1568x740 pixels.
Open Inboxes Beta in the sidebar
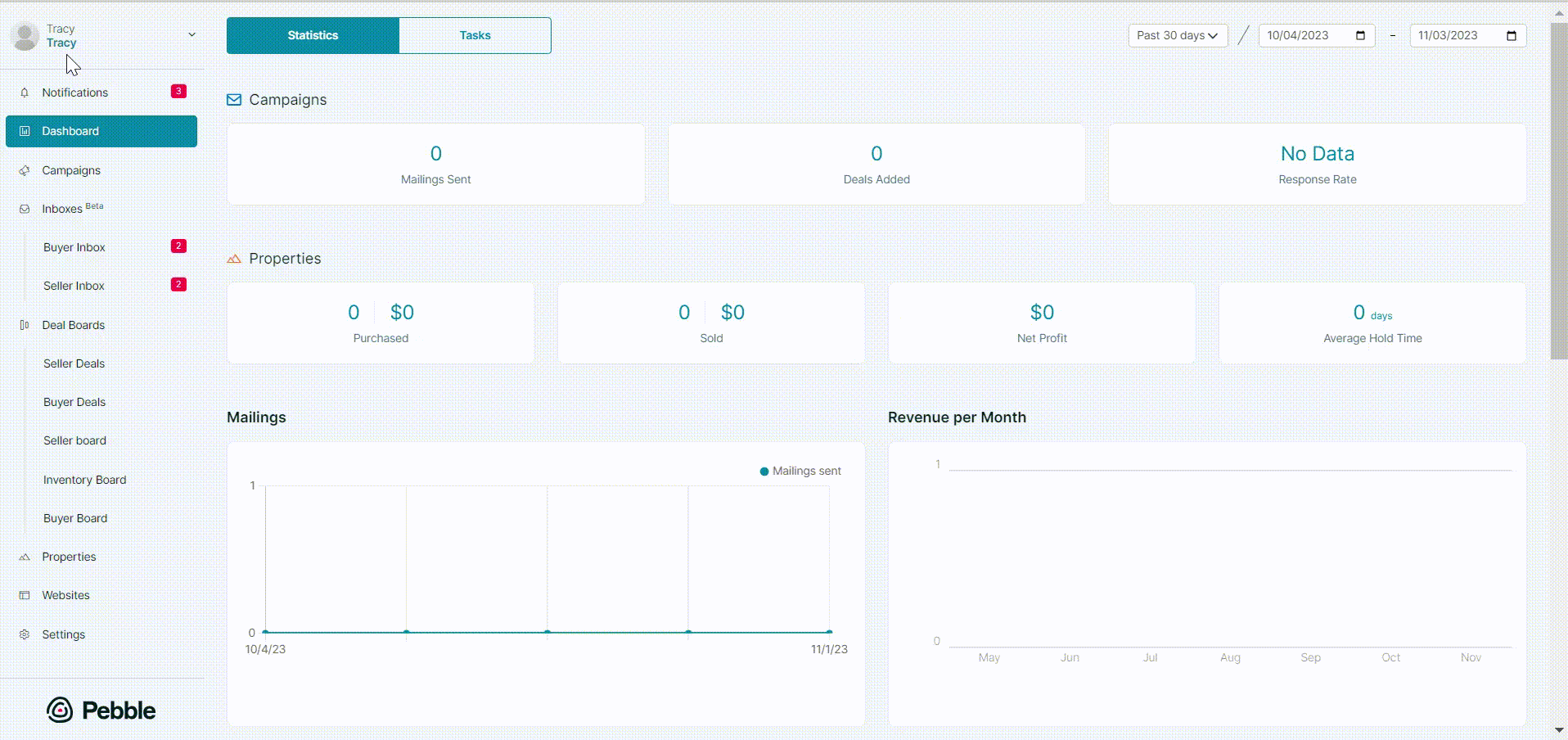click(101, 209)
